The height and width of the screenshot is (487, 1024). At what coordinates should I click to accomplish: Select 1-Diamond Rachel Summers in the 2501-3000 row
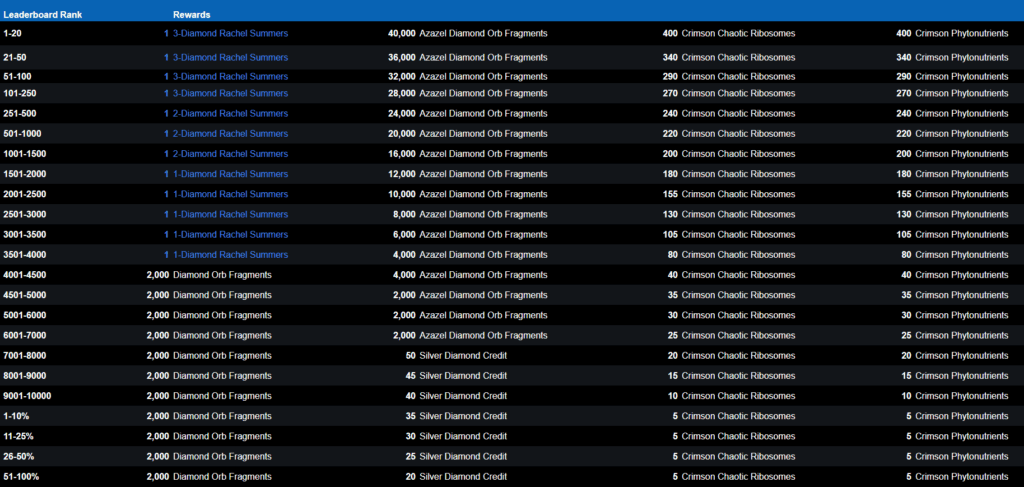coord(230,215)
